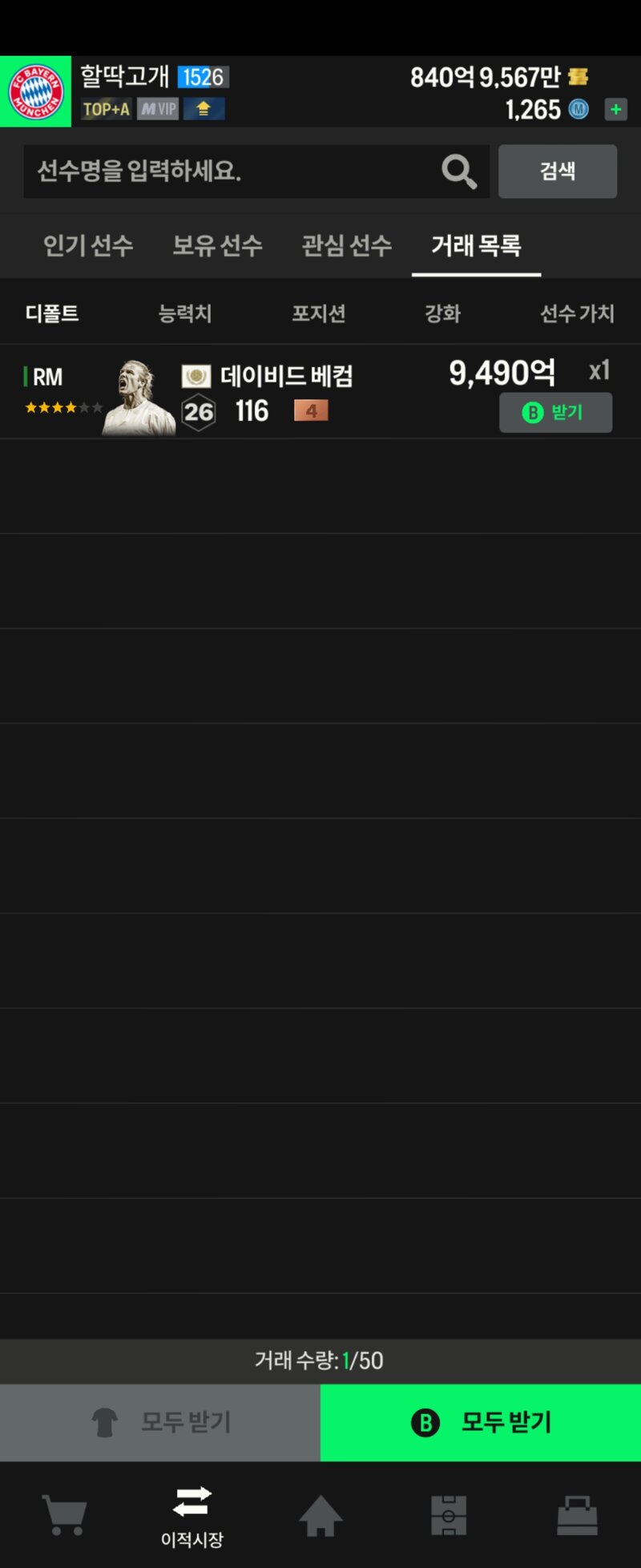This screenshot has width=641, height=1568.
Task: Switch to 보유 선수 tab
Action: tap(217, 245)
